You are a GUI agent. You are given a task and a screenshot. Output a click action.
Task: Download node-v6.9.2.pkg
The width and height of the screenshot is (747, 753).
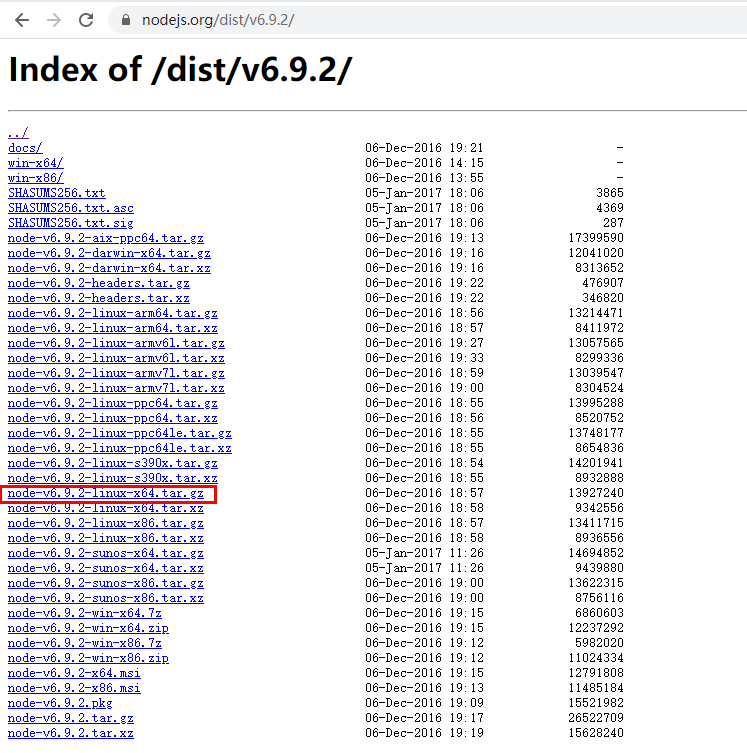[60, 703]
